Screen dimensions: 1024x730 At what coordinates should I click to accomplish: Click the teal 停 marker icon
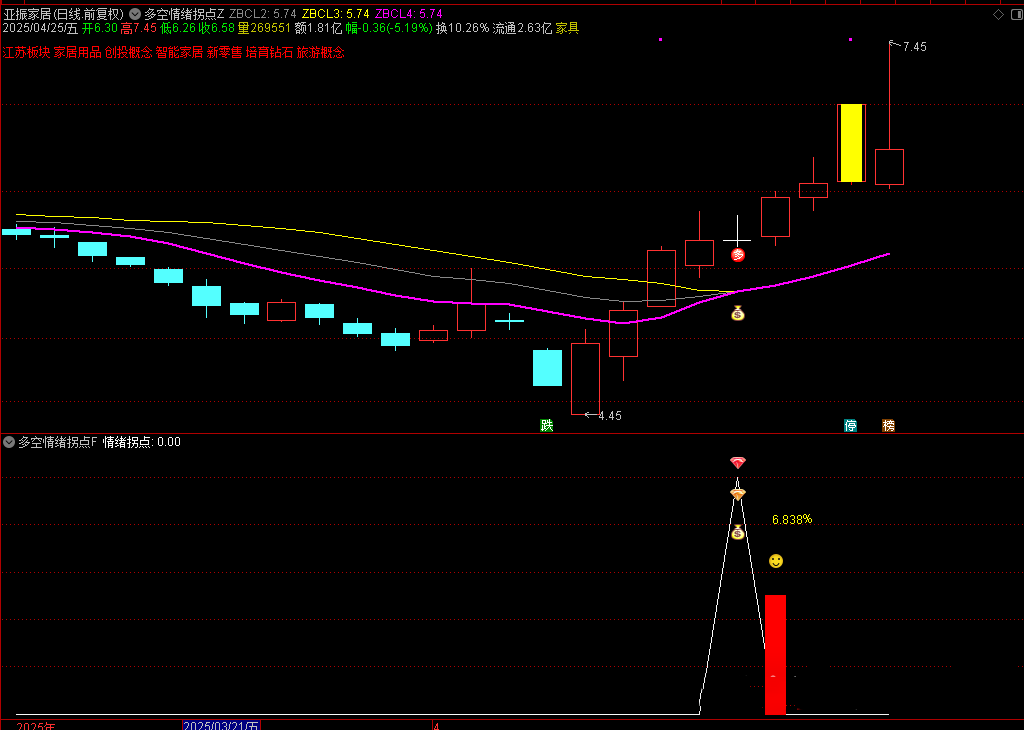850,425
